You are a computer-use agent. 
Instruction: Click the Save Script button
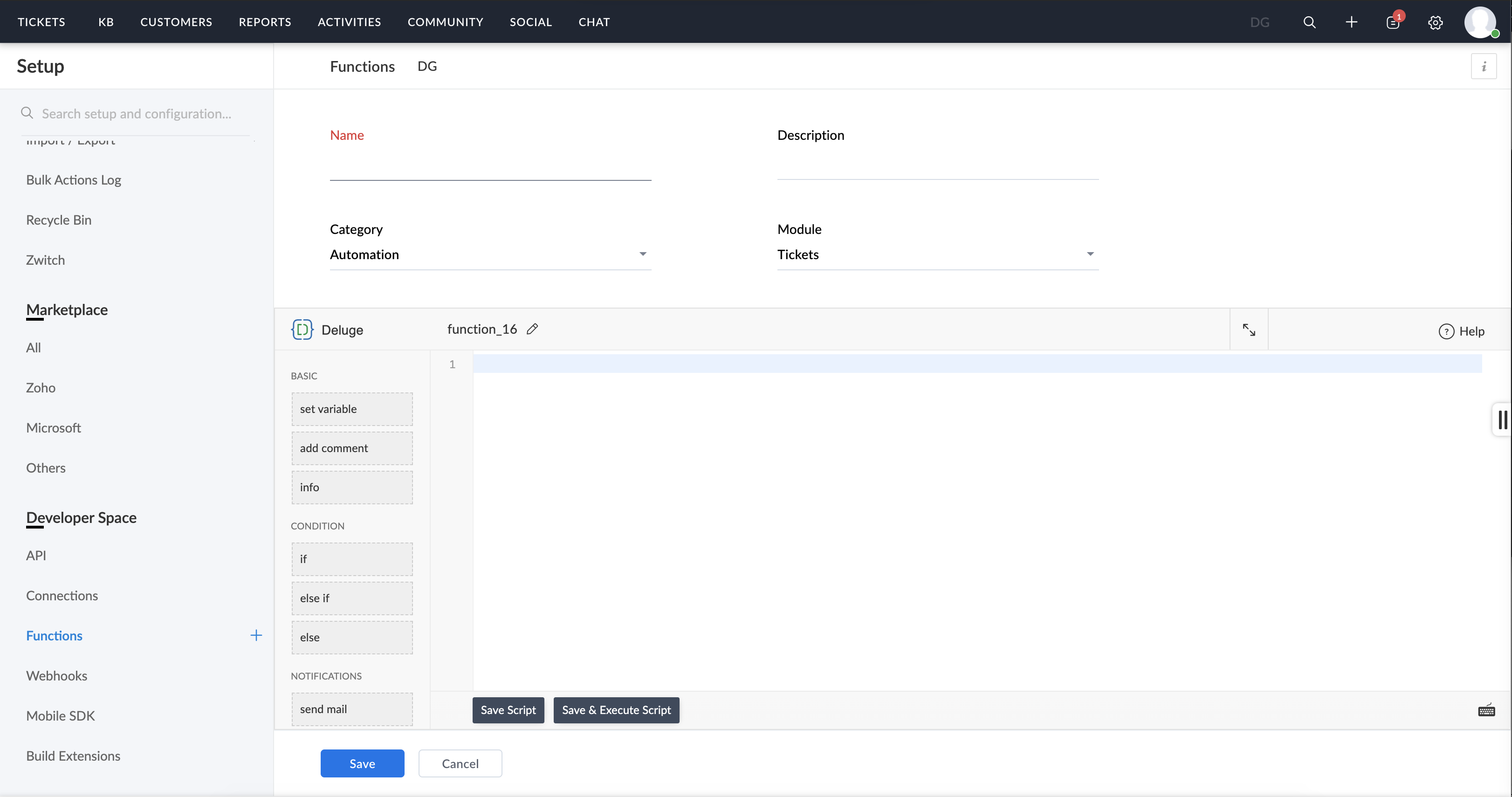pyautogui.click(x=509, y=710)
